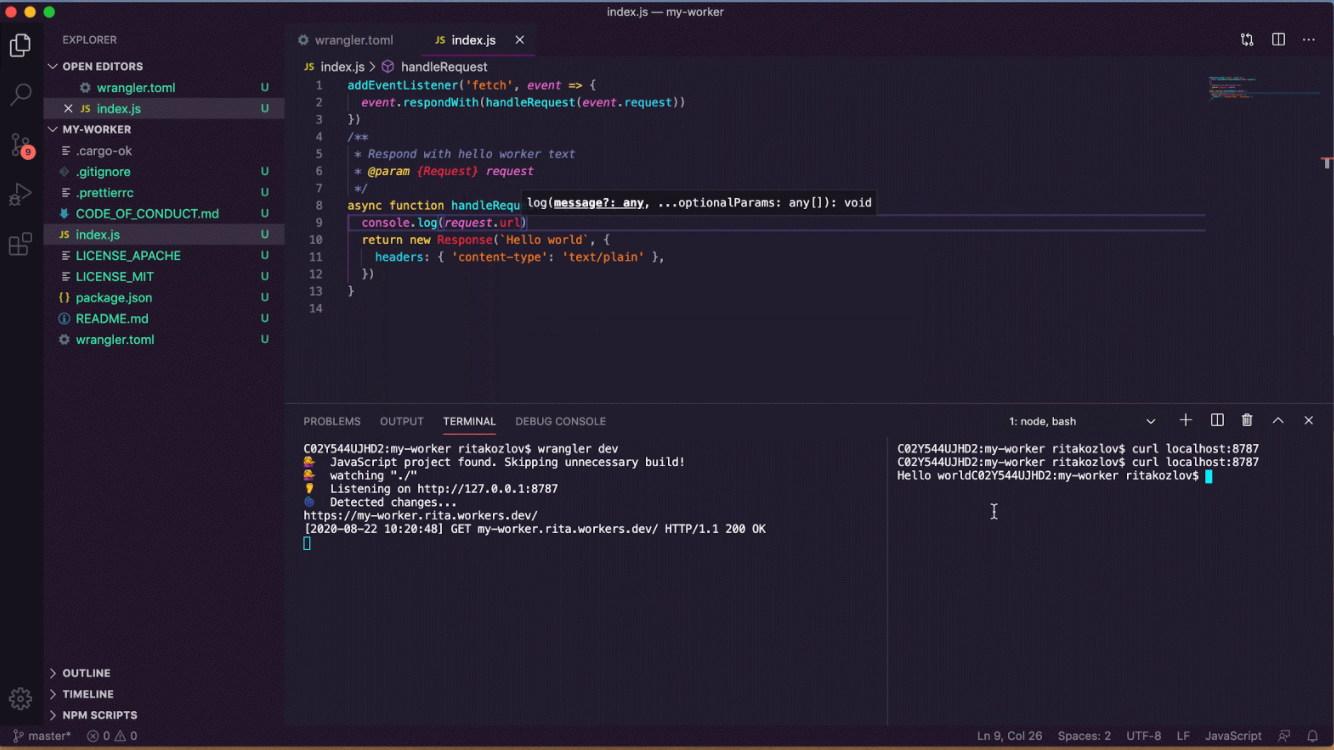This screenshot has height=750, width=1334.
Task: Maximize the panel with the up chevron
Action: tap(1278, 421)
